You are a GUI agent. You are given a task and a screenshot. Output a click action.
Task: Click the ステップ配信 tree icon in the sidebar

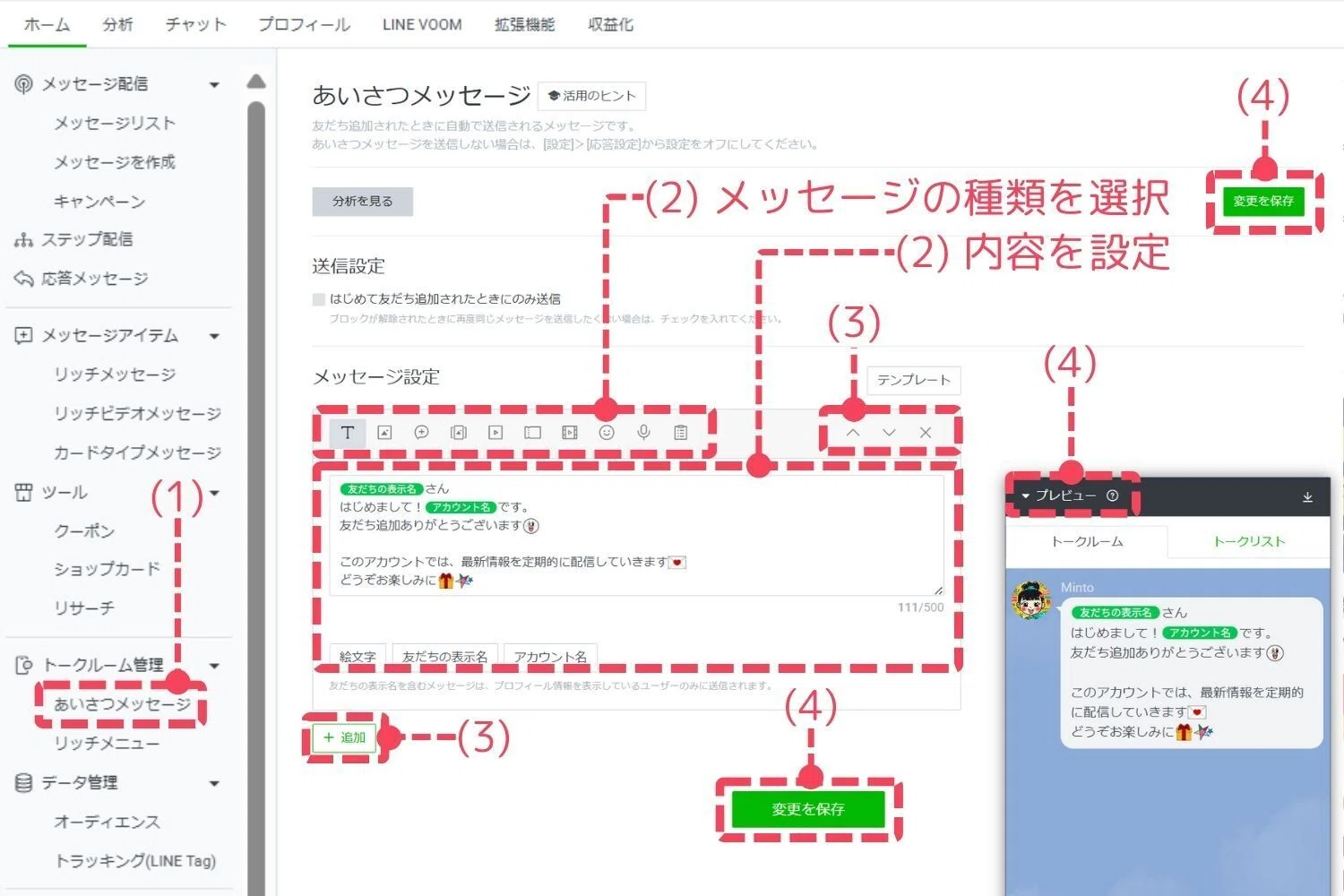tap(23, 240)
